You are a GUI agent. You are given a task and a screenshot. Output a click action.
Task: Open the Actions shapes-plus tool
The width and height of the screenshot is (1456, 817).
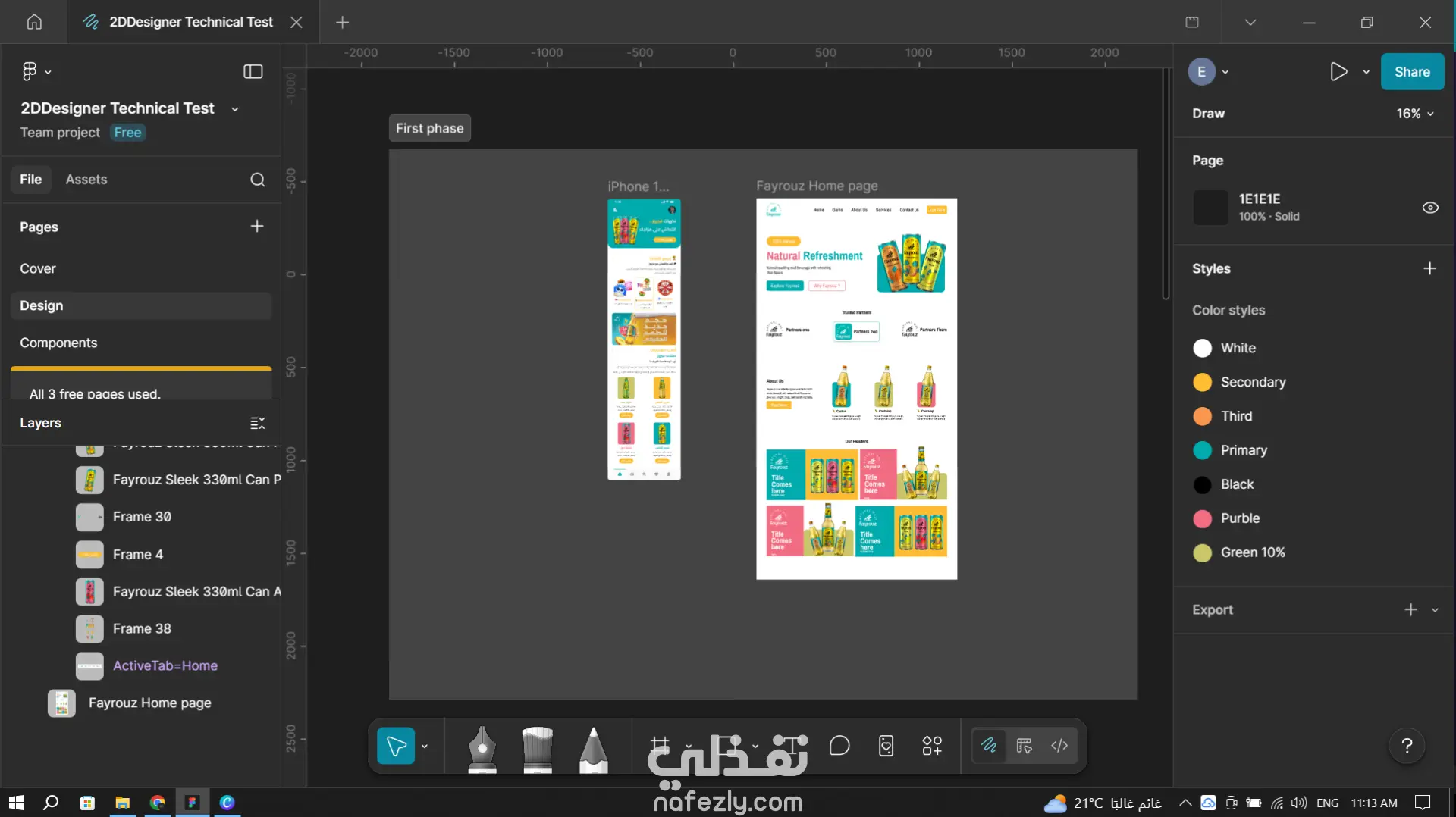pyautogui.click(x=932, y=746)
